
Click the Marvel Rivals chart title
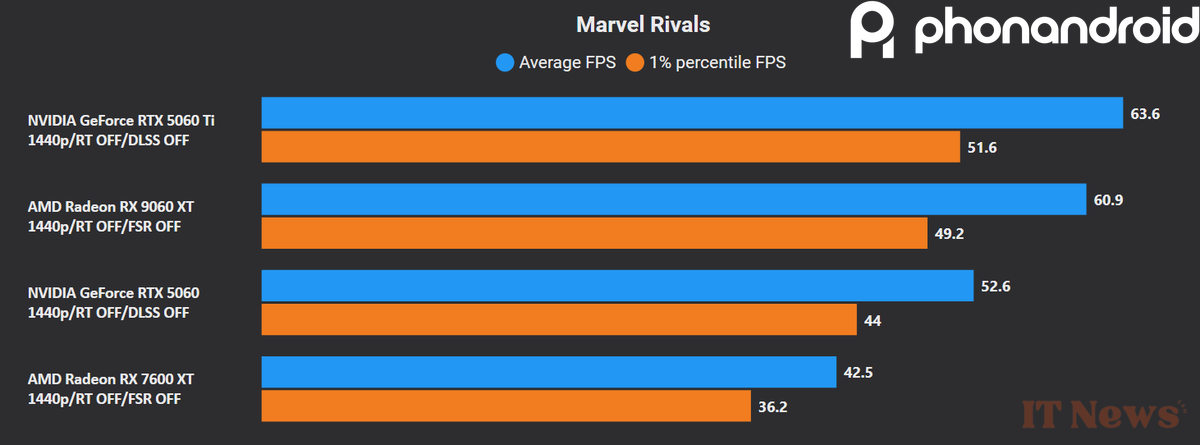tap(643, 25)
